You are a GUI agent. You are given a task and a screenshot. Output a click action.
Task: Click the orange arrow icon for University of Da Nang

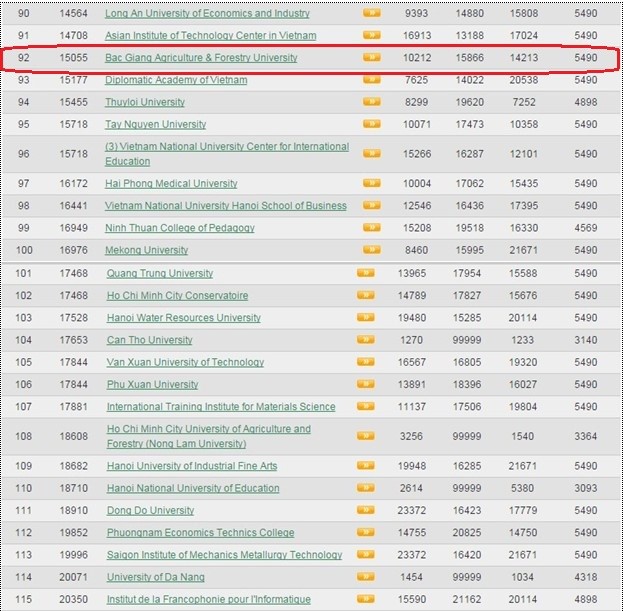(366, 576)
